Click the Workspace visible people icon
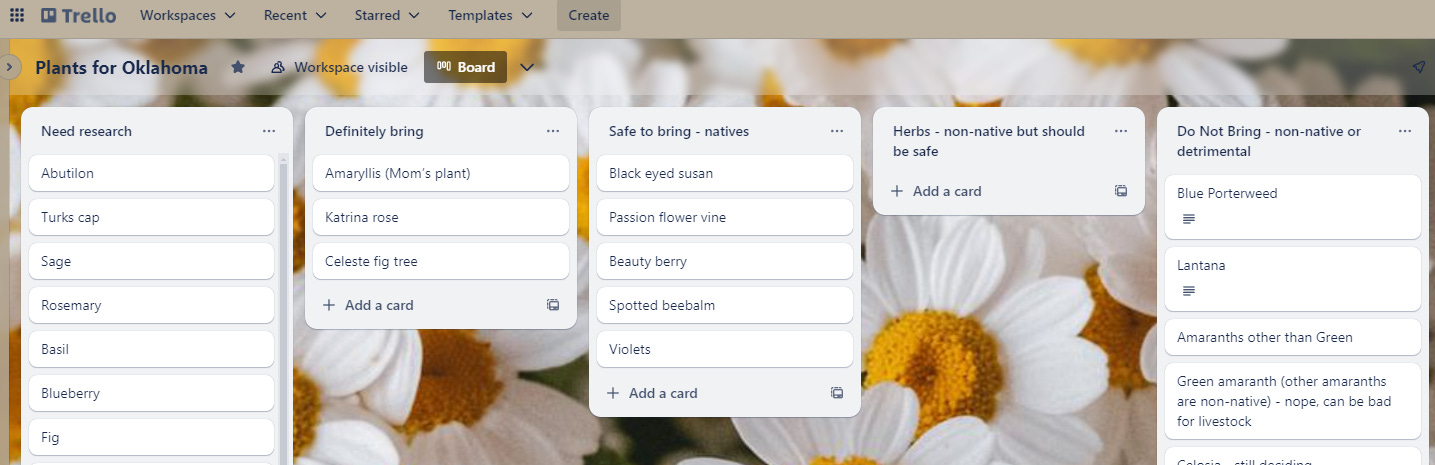 click(278, 67)
